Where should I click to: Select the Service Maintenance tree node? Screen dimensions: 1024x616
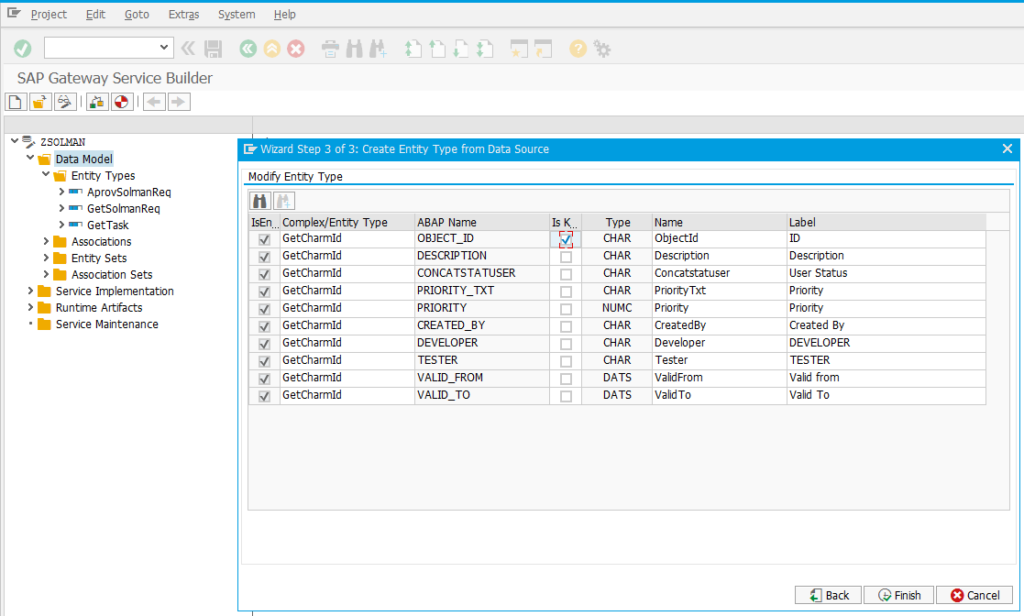[x=106, y=324]
